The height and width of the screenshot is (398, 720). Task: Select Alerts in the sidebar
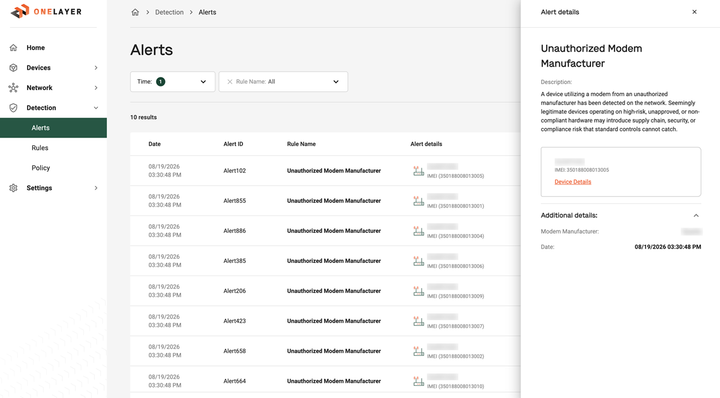[53, 128]
